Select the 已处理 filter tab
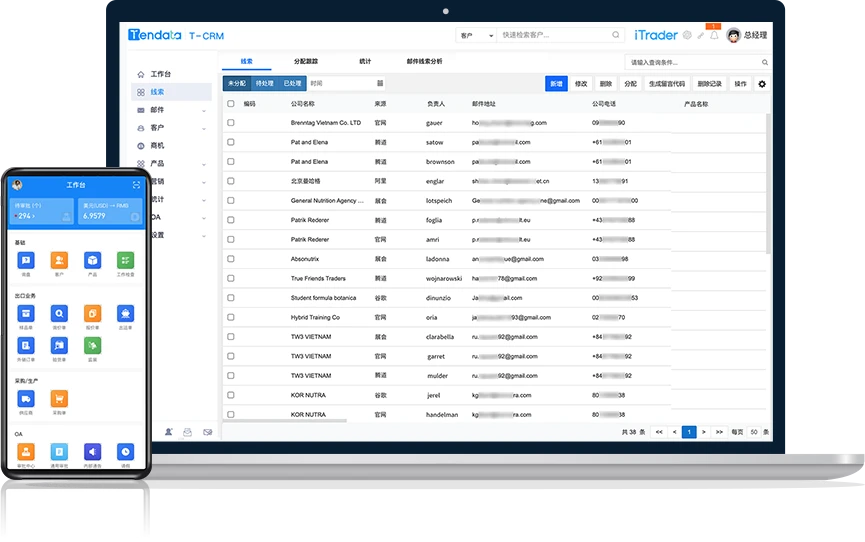The image size is (865, 542). click(x=292, y=83)
